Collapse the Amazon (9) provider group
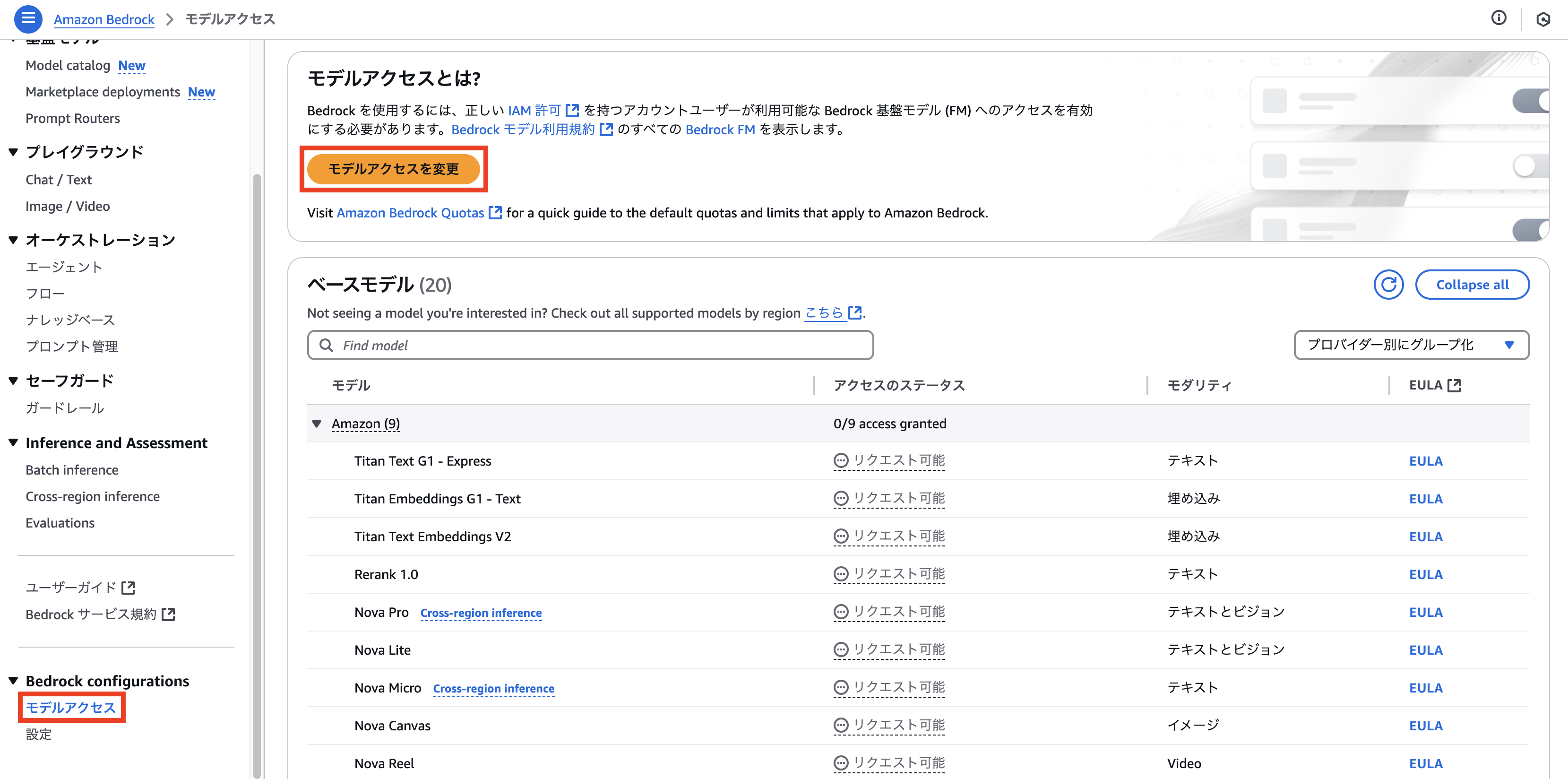The height and width of the screenshot is (779, 1568). (317, 424)
